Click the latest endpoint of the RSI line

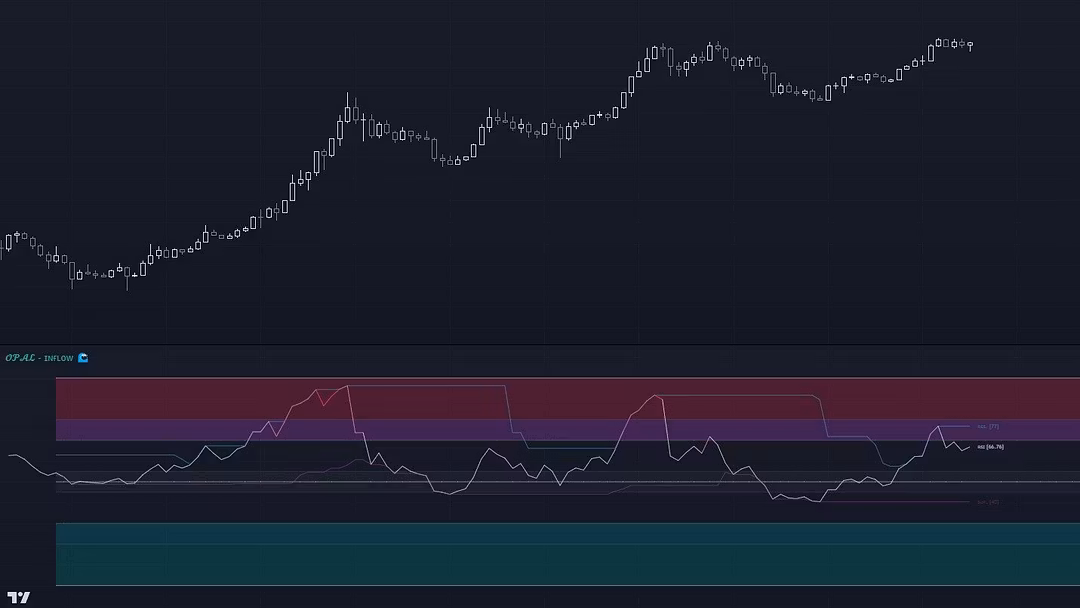968,447
